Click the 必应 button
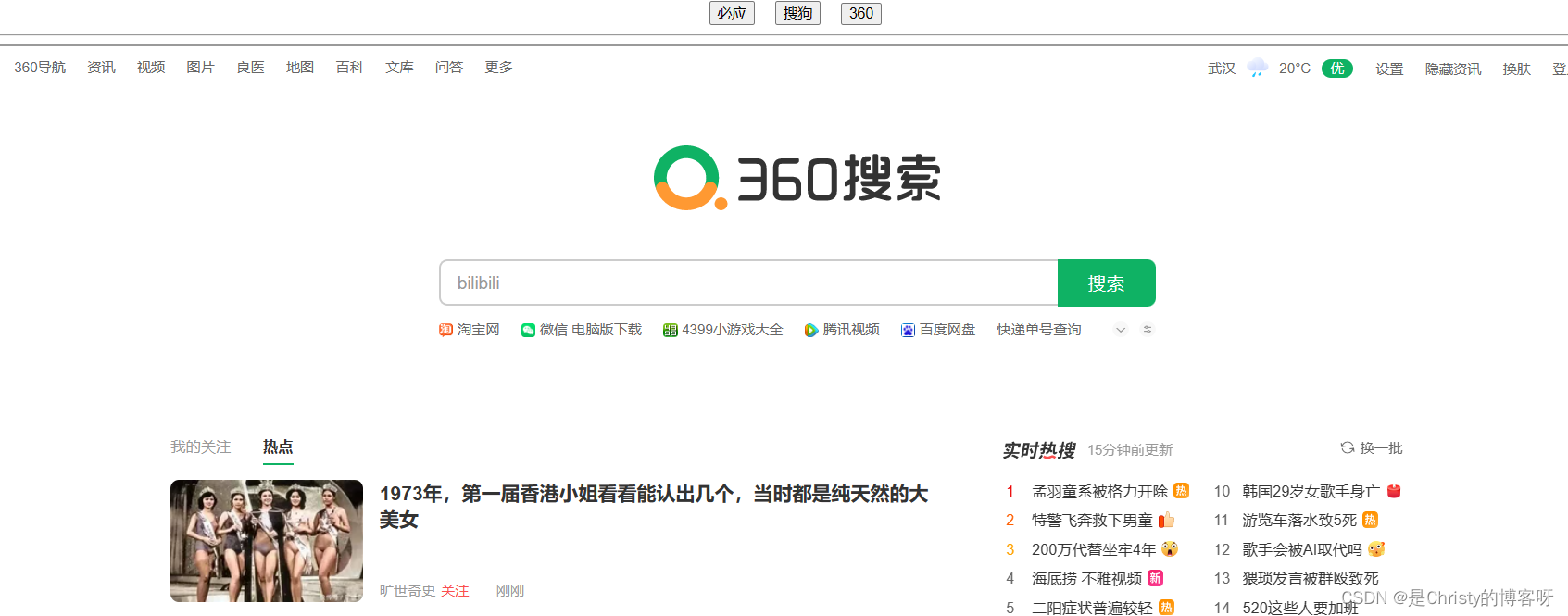This screenshot has width=1568, height=616. pos(732,13)
